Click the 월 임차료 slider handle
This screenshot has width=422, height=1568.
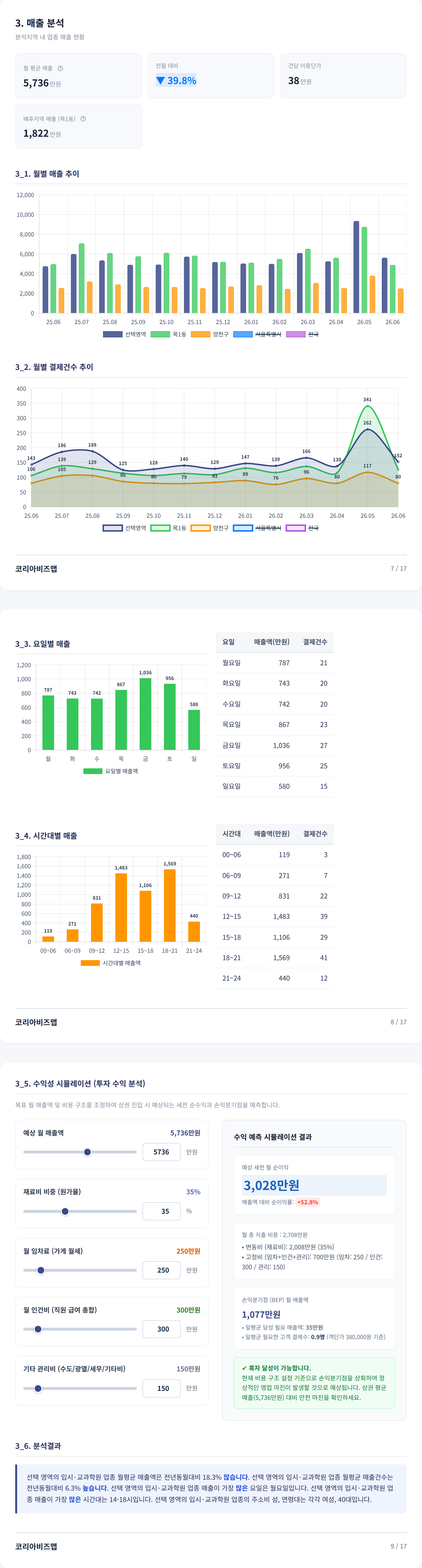[41, 1270]
